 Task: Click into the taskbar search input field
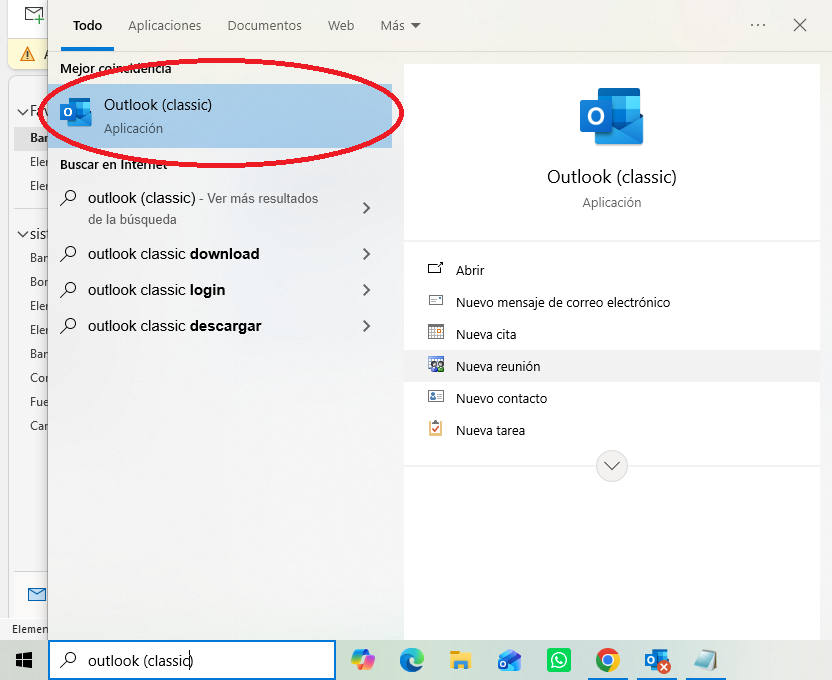coord(192,660)
